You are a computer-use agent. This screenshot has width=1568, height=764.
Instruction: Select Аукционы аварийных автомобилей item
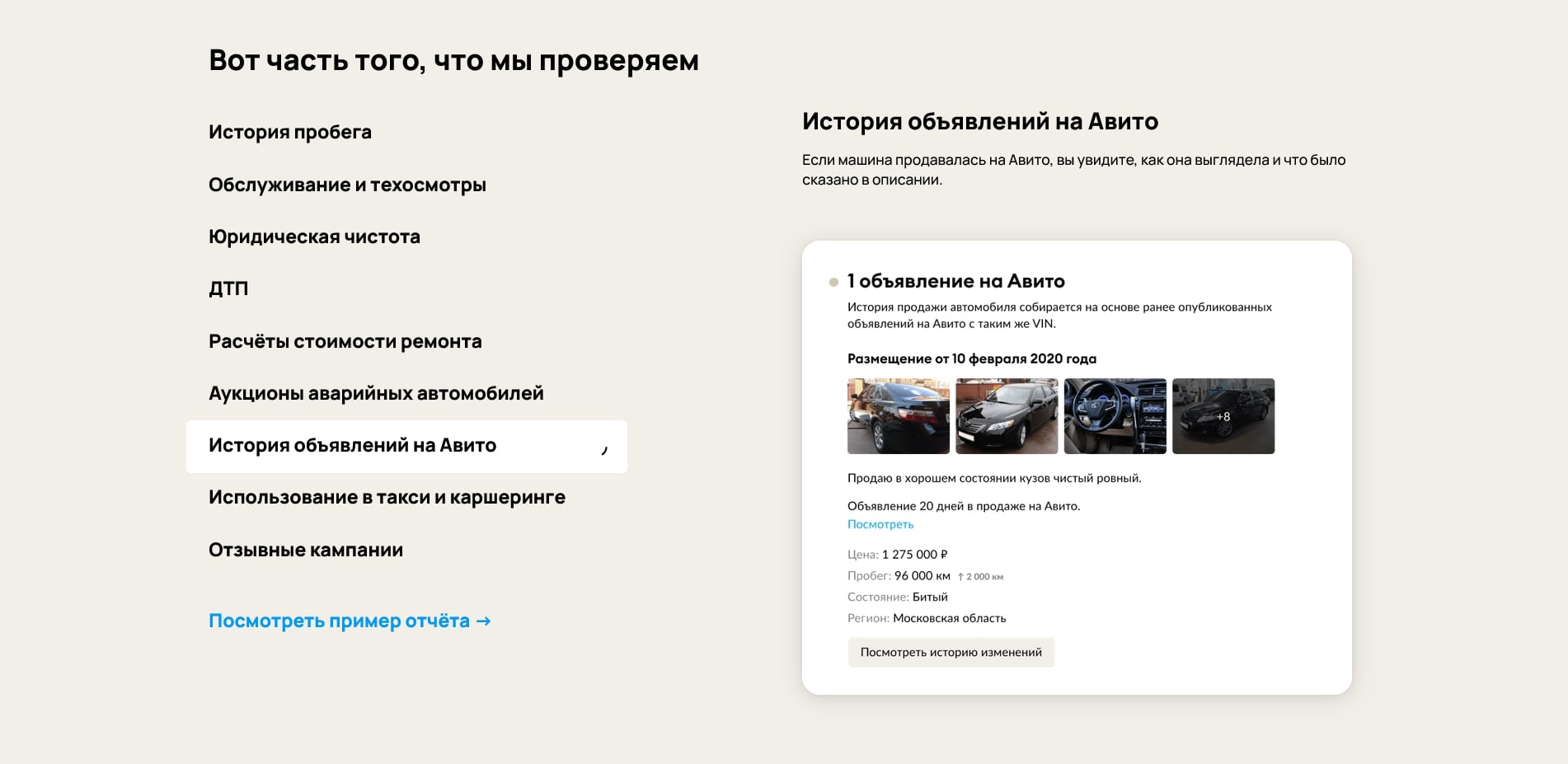point(376,393)
